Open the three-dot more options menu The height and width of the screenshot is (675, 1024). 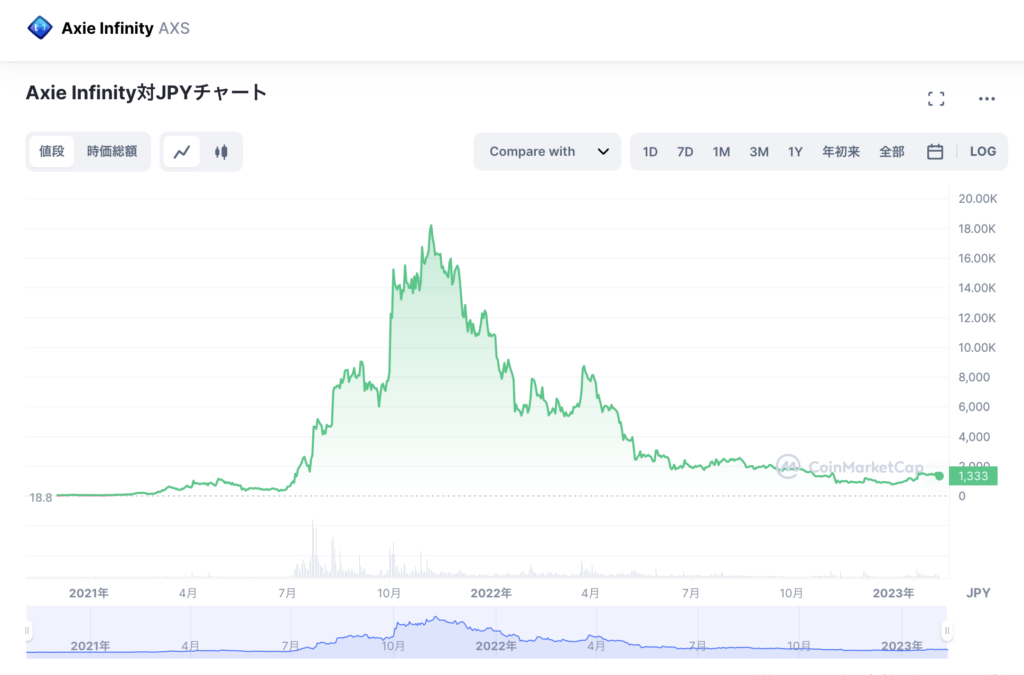pos(987,98)
